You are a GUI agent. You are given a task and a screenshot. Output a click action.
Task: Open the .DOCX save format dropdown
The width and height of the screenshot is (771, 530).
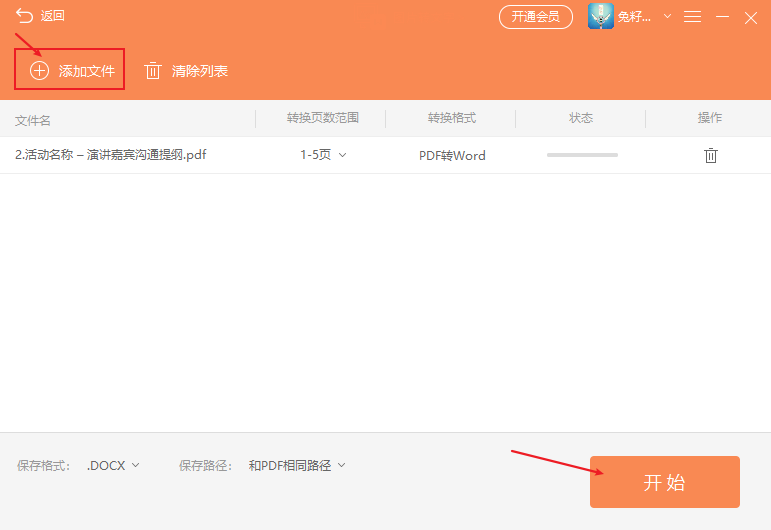click(113, 466)
